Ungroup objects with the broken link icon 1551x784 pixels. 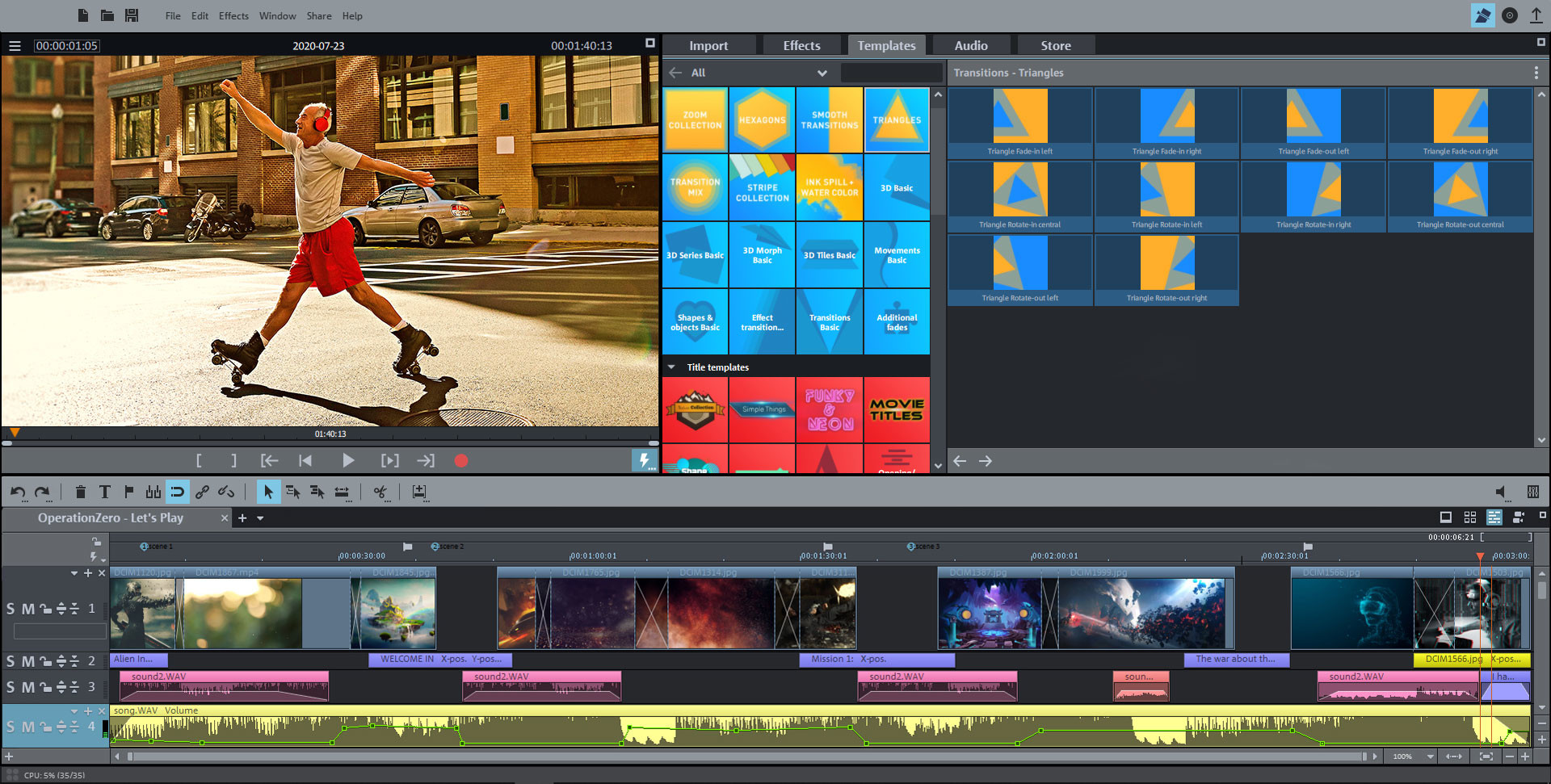pyautogui.click(x=226, y=492)
